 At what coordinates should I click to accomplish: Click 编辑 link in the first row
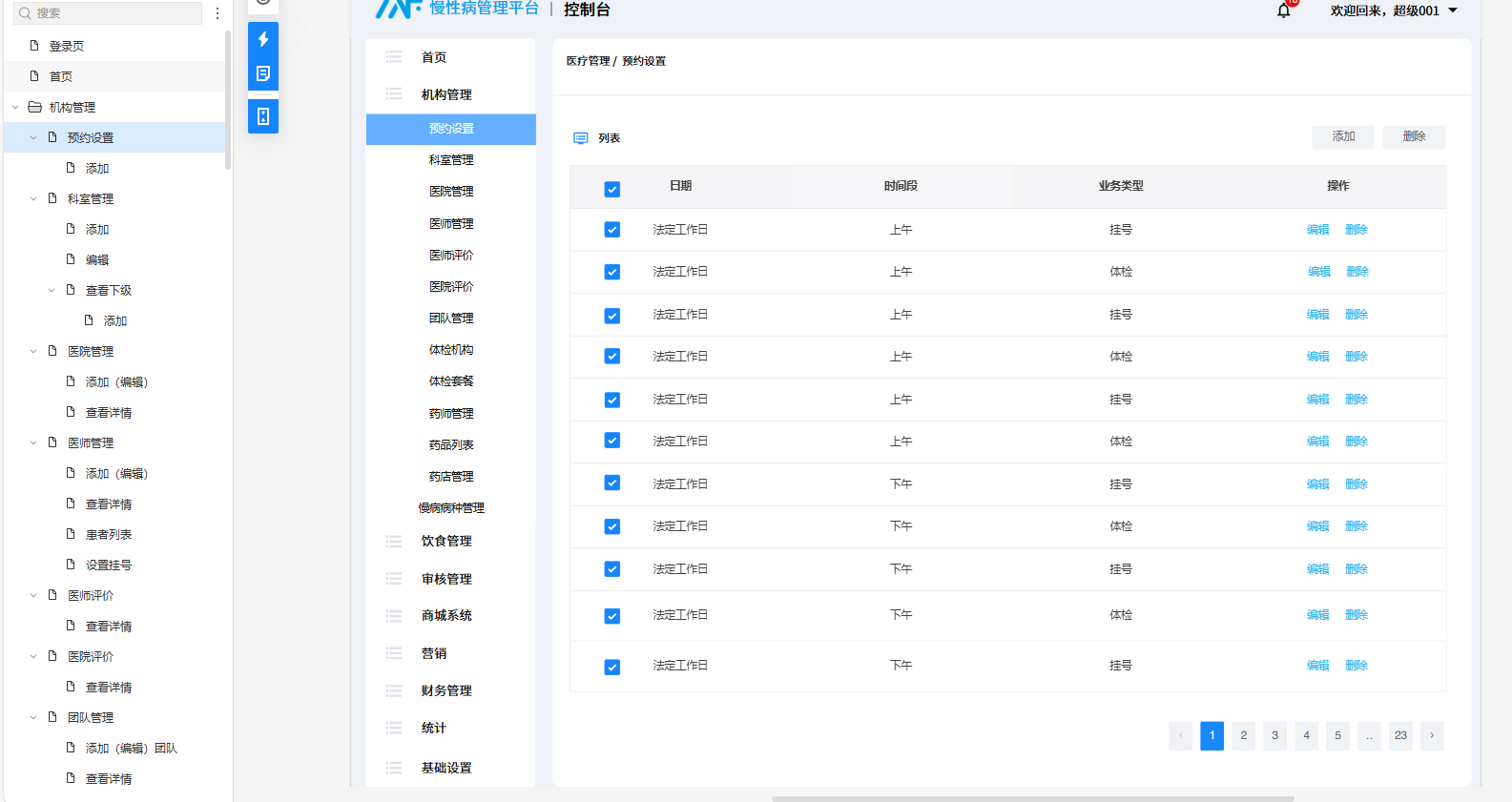pos(1317,230)
